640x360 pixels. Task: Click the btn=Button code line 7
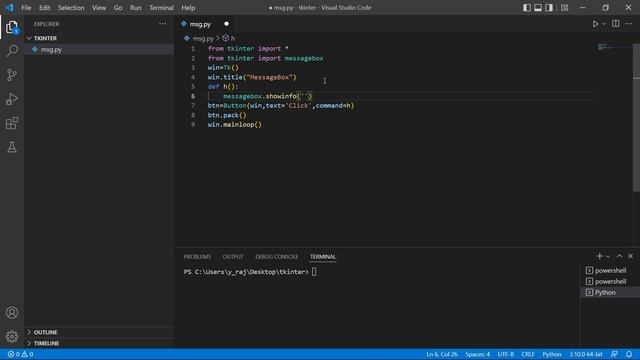tap(281, 106)
